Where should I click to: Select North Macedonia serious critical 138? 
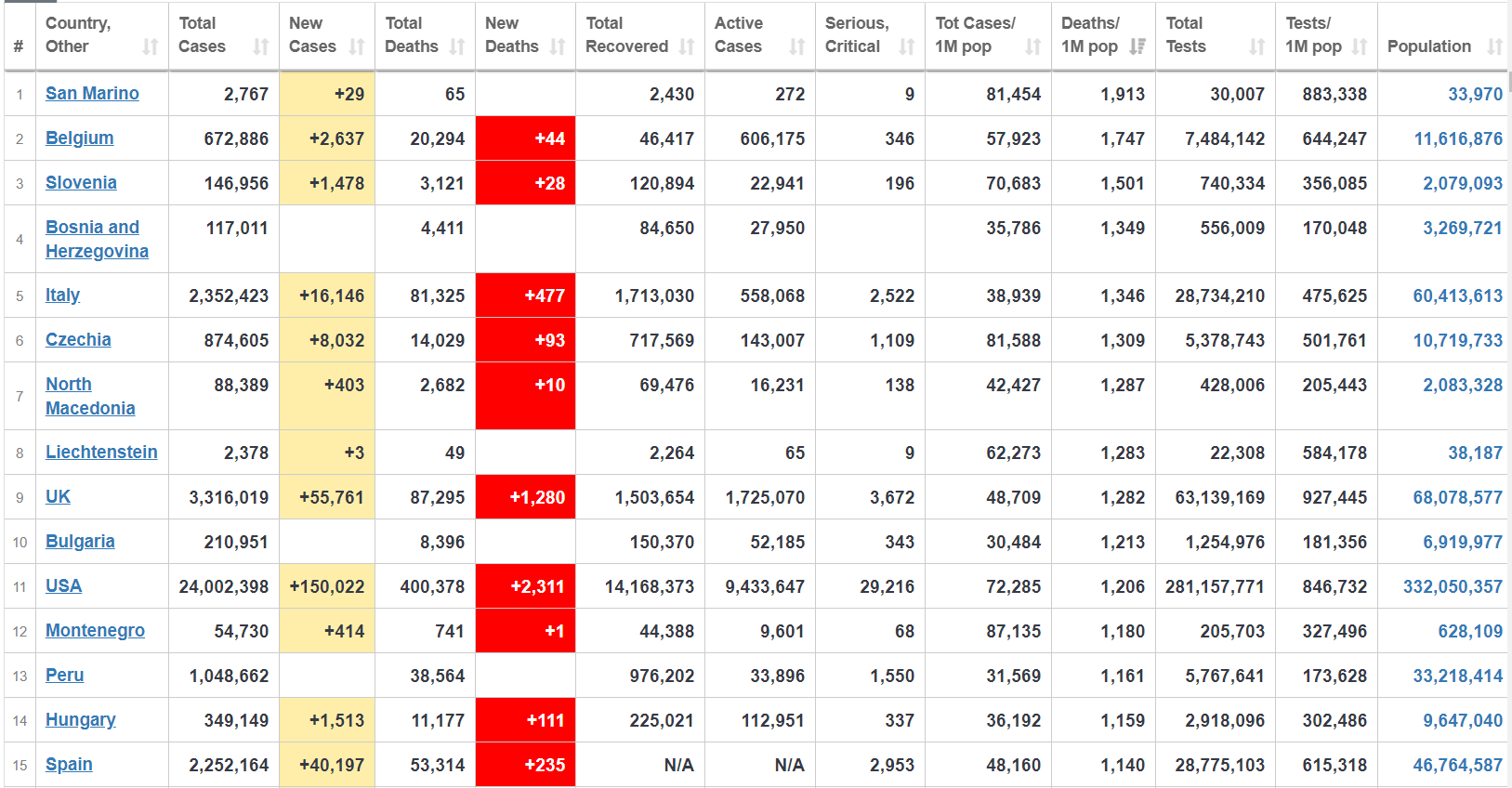870,396
